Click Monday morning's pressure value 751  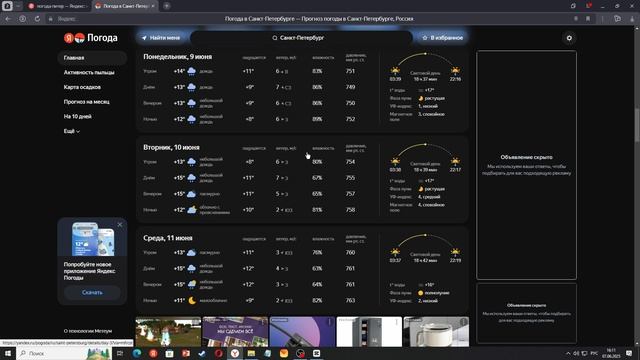point(350,71)
